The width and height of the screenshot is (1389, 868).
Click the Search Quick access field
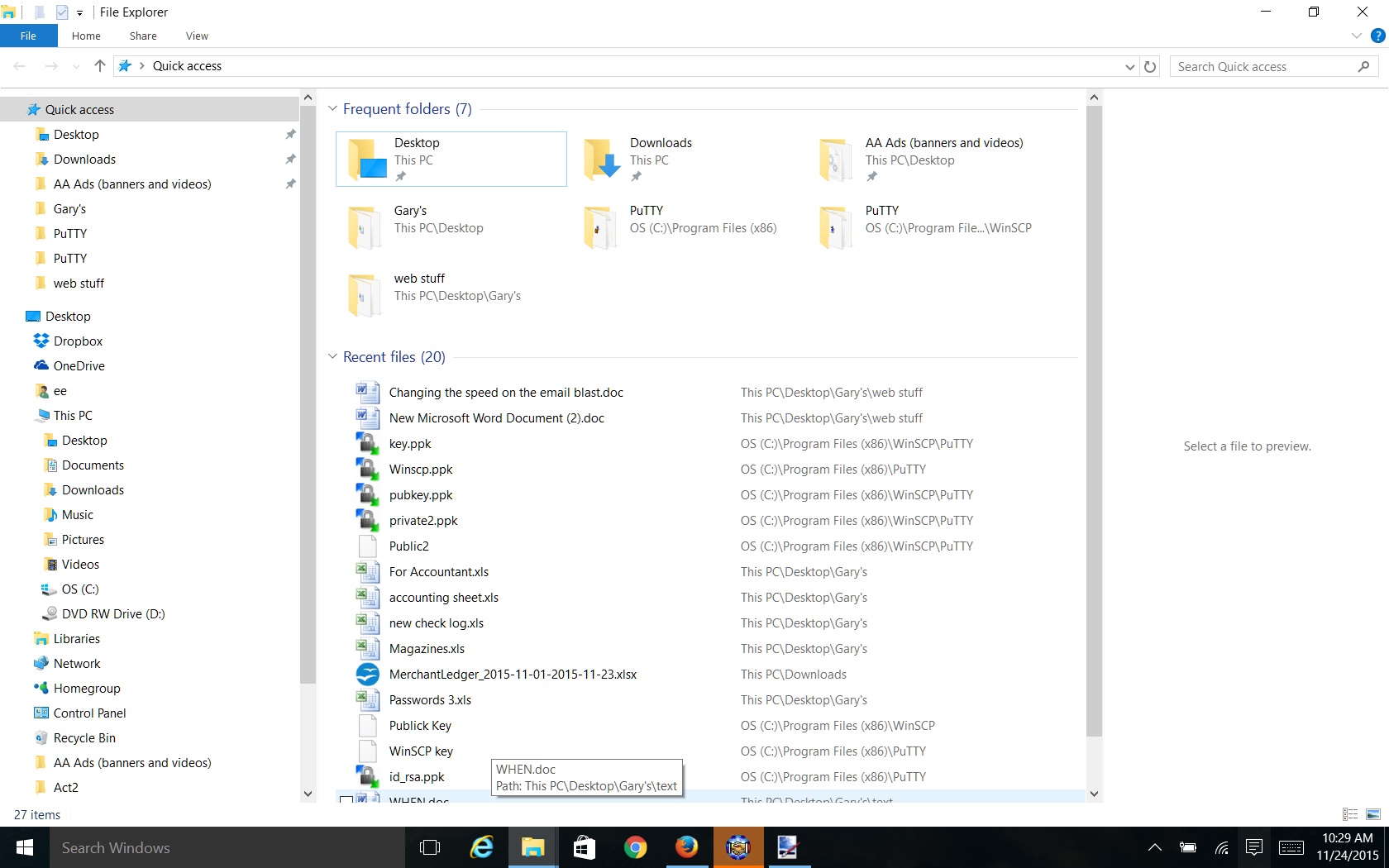1263,67
